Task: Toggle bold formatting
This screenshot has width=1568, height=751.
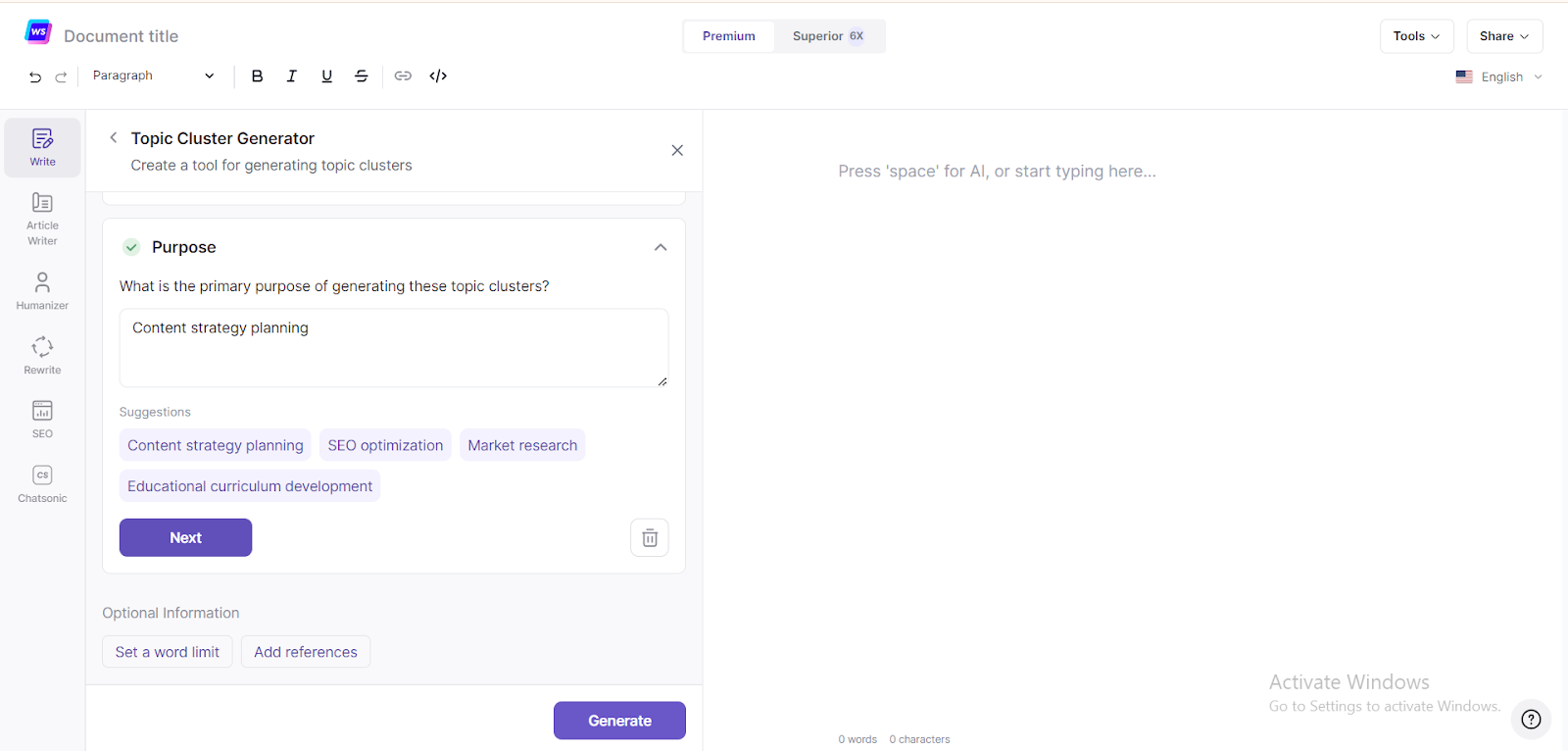Action: (257, 75)
